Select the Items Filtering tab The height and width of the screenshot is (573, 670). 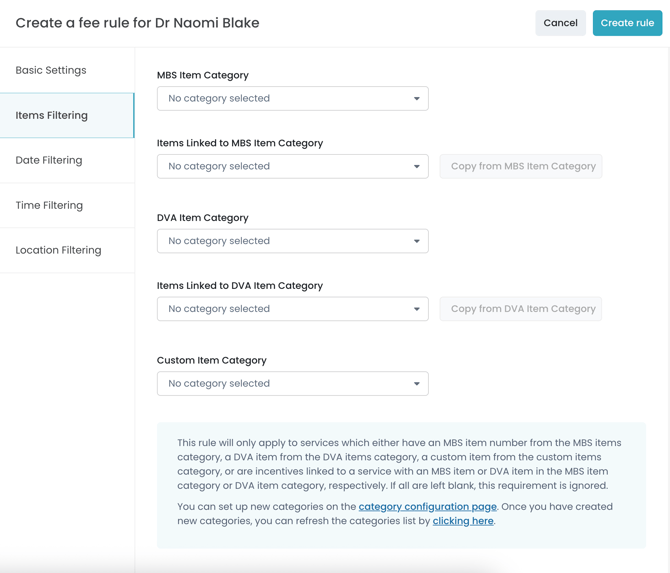point(52,115)
